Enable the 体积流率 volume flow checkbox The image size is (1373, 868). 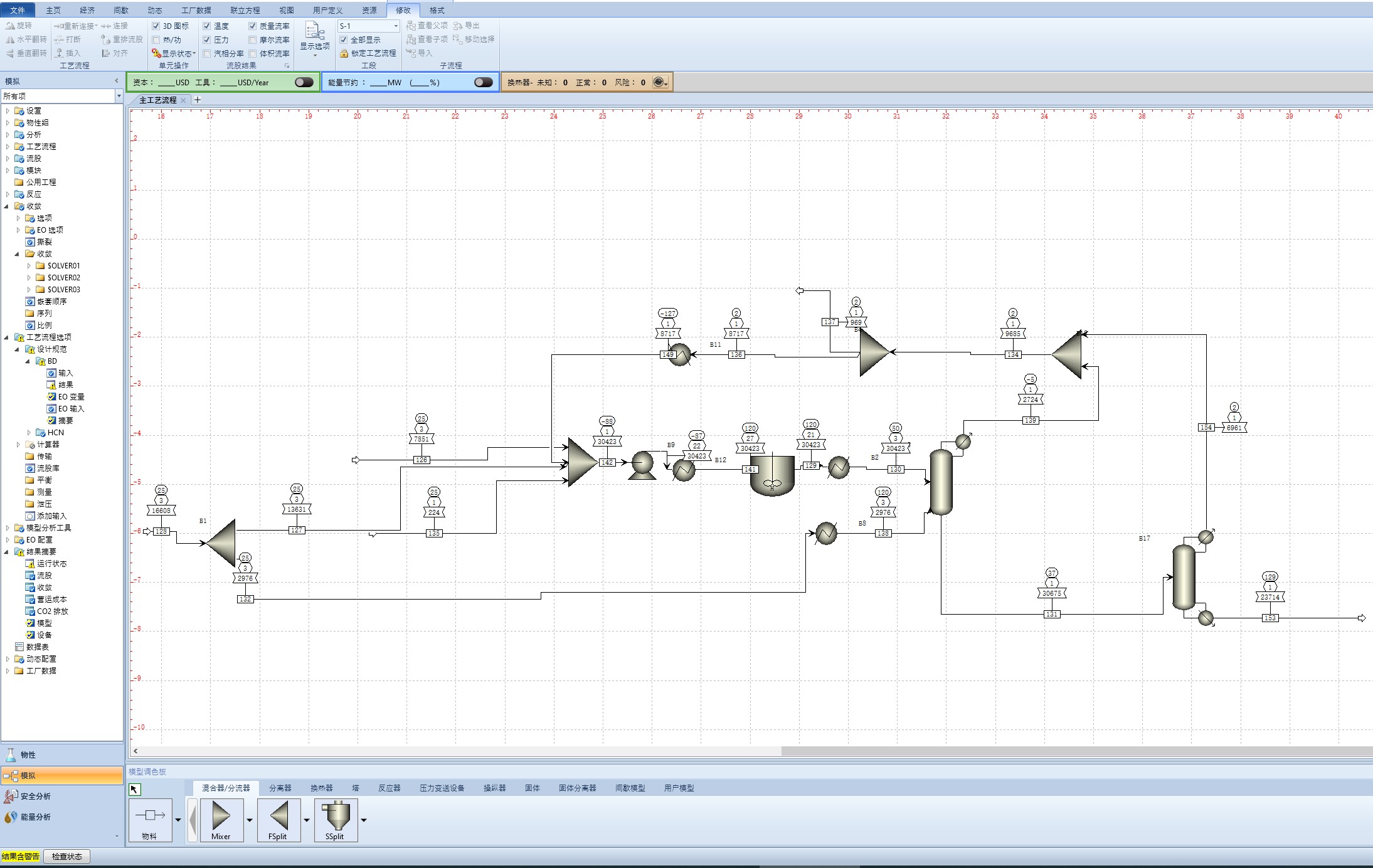coord(252,53)
